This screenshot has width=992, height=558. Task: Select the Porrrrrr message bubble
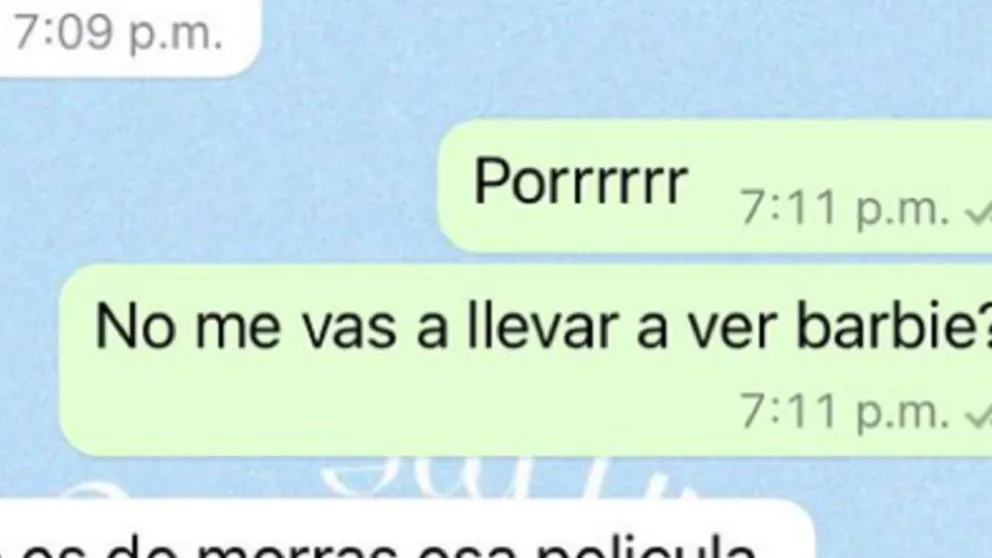coord(715,186)
